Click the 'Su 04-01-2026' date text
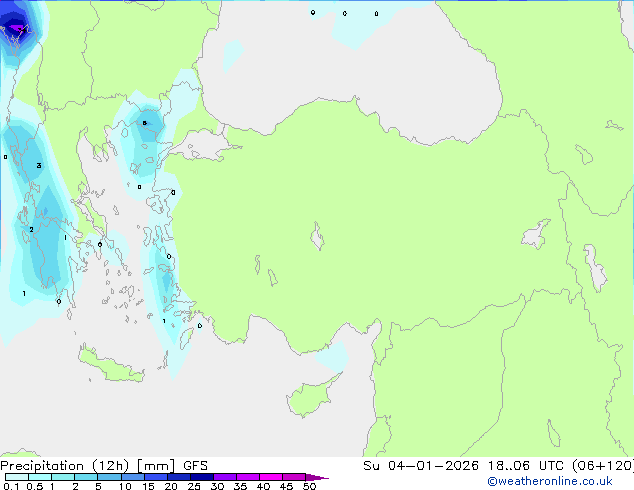 click(421, 466)
